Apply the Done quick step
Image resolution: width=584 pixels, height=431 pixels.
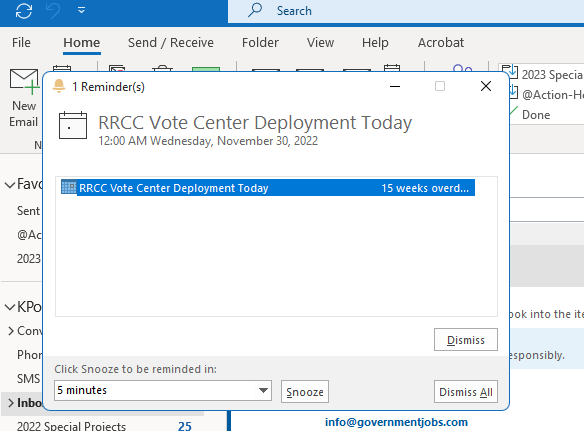point(536,114)
